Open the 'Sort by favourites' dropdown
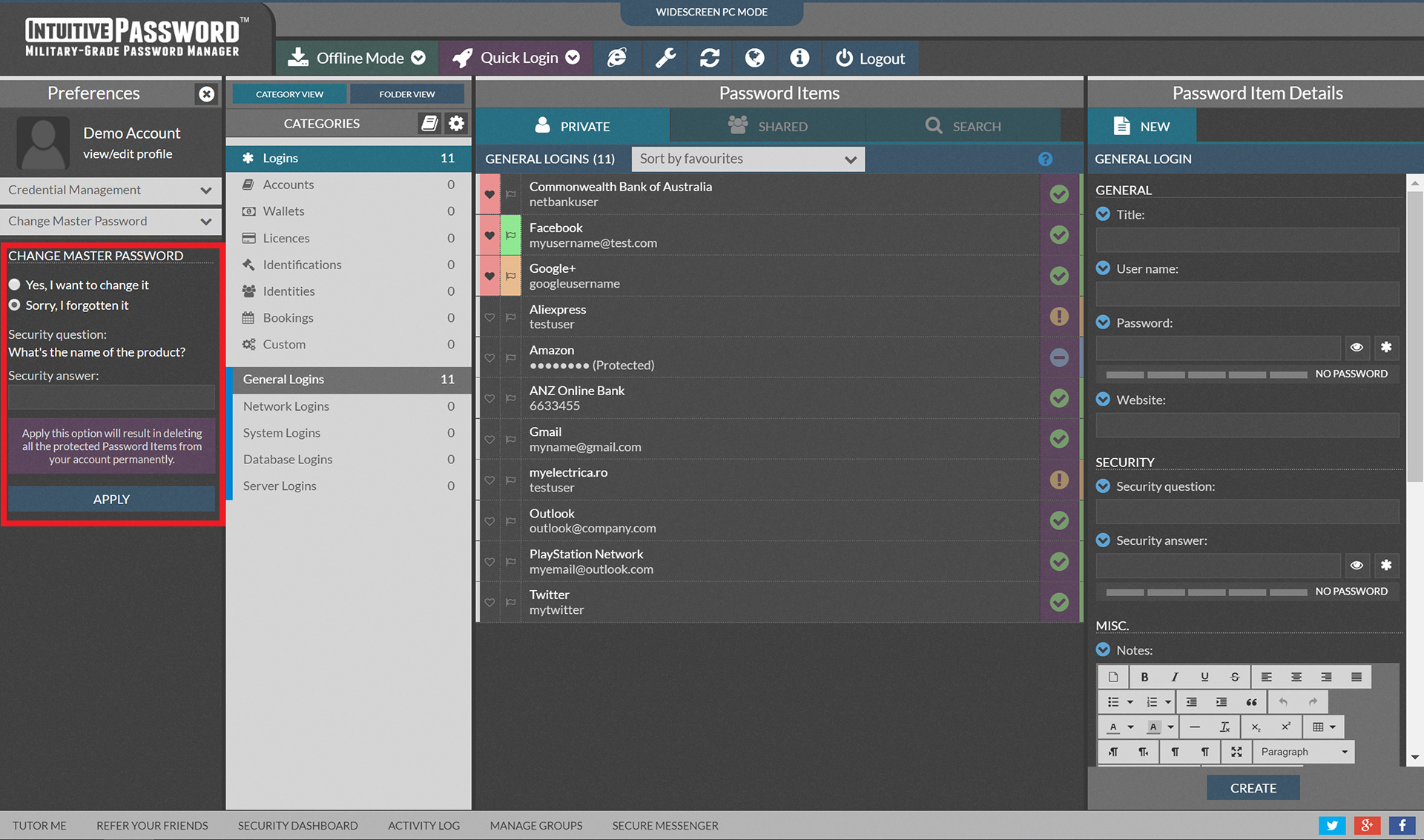1424x840 pixels. point(747,159)
